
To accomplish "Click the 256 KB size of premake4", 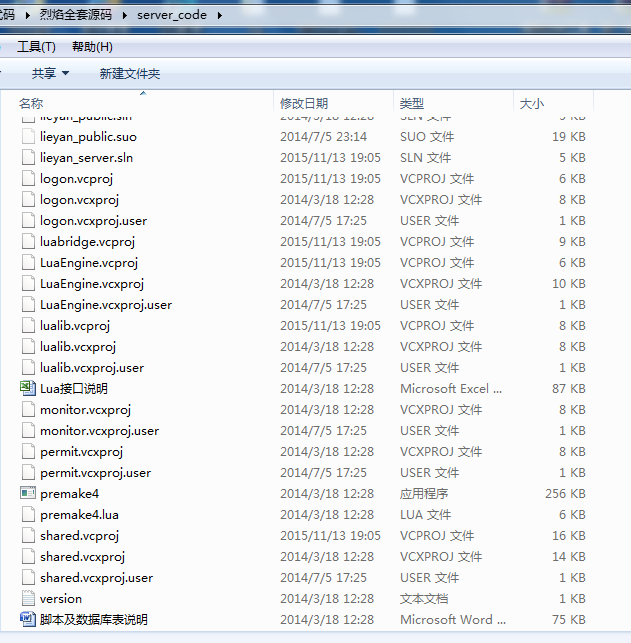I will coord(565,493).
